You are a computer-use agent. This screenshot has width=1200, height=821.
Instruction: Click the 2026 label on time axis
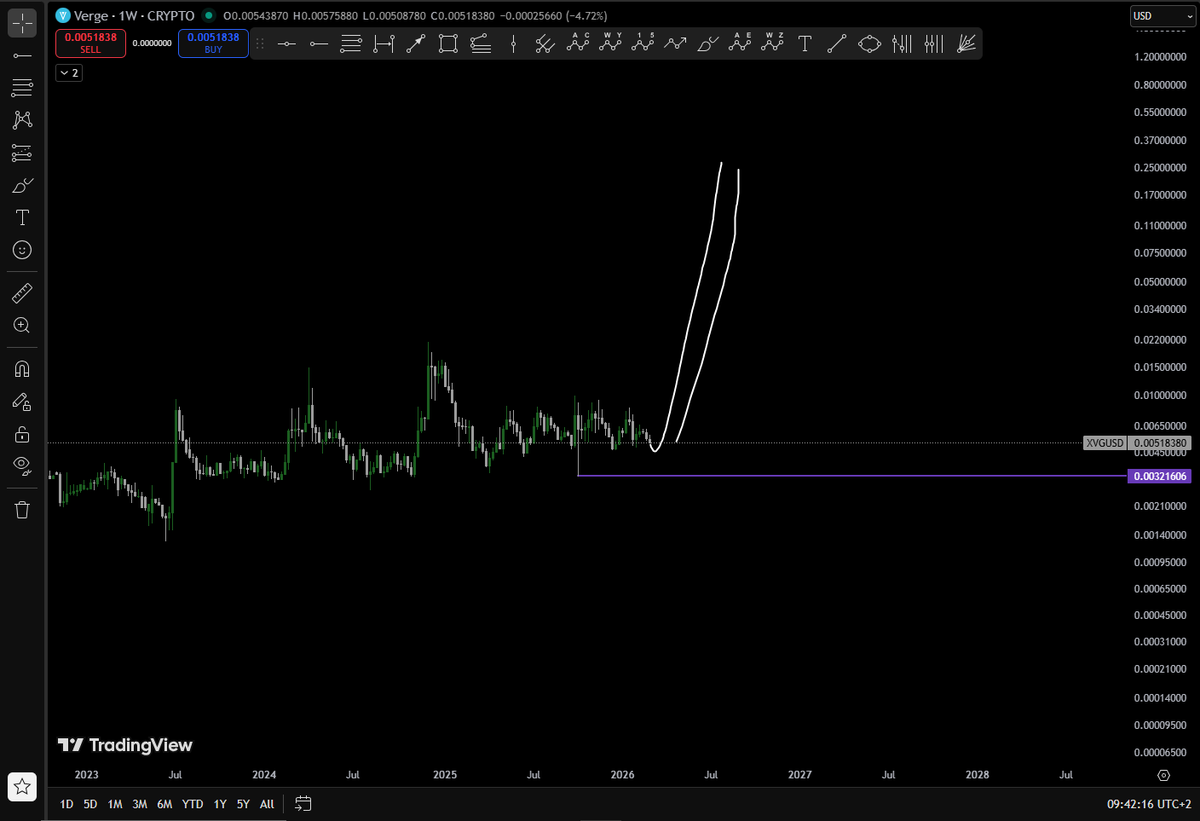622,775
